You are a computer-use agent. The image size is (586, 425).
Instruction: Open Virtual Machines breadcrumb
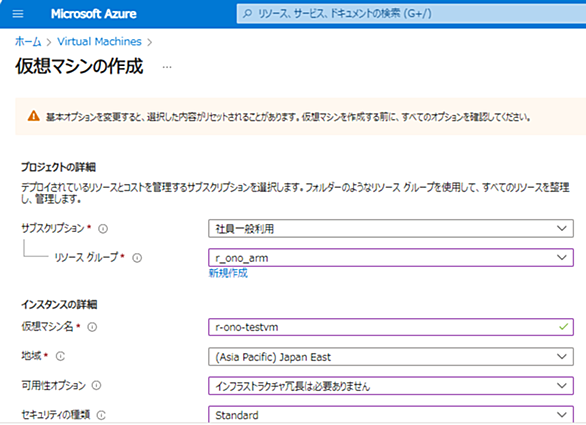[99, 41]
